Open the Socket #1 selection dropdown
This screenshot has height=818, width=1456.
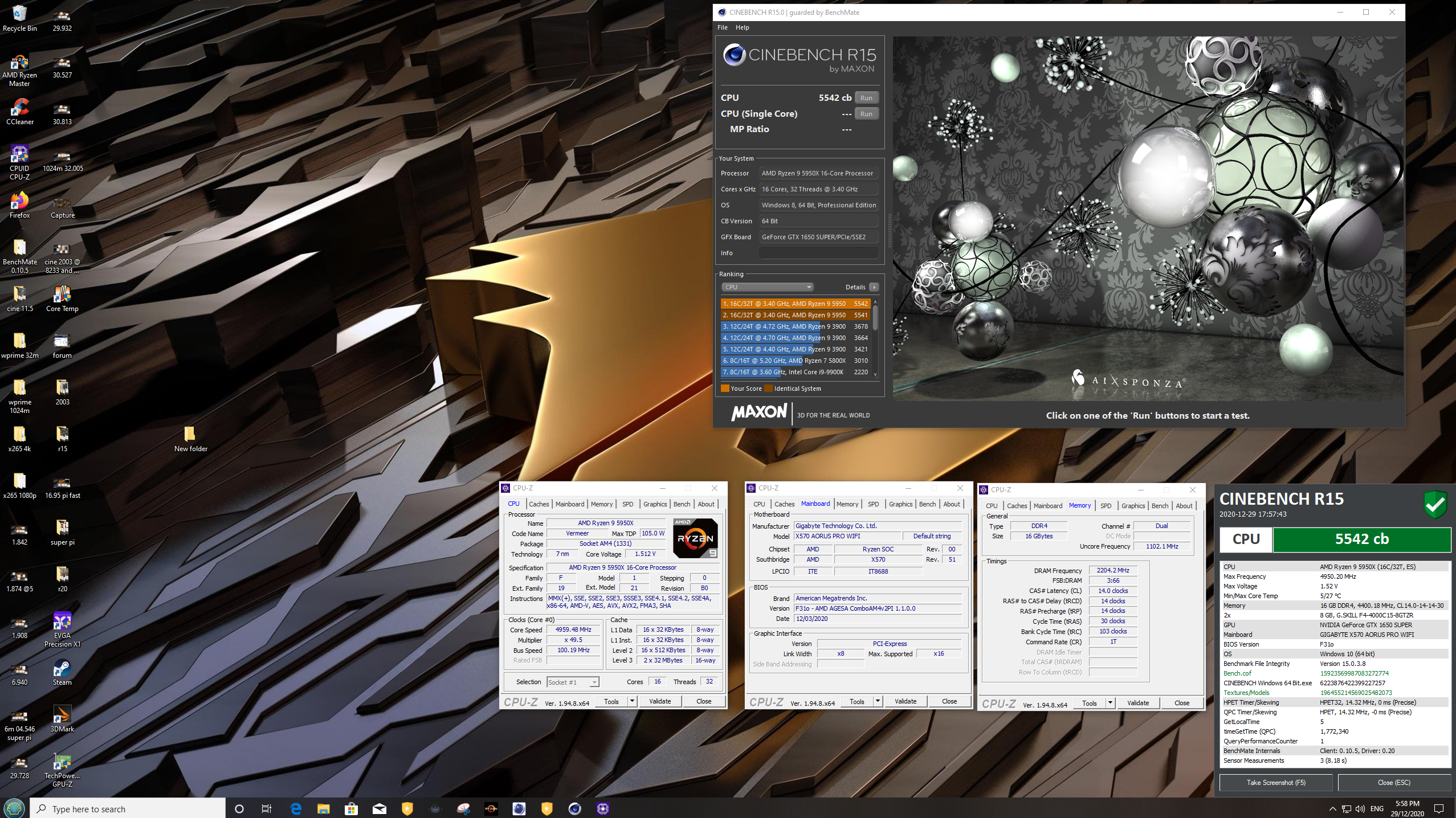[x=572, y=682]
